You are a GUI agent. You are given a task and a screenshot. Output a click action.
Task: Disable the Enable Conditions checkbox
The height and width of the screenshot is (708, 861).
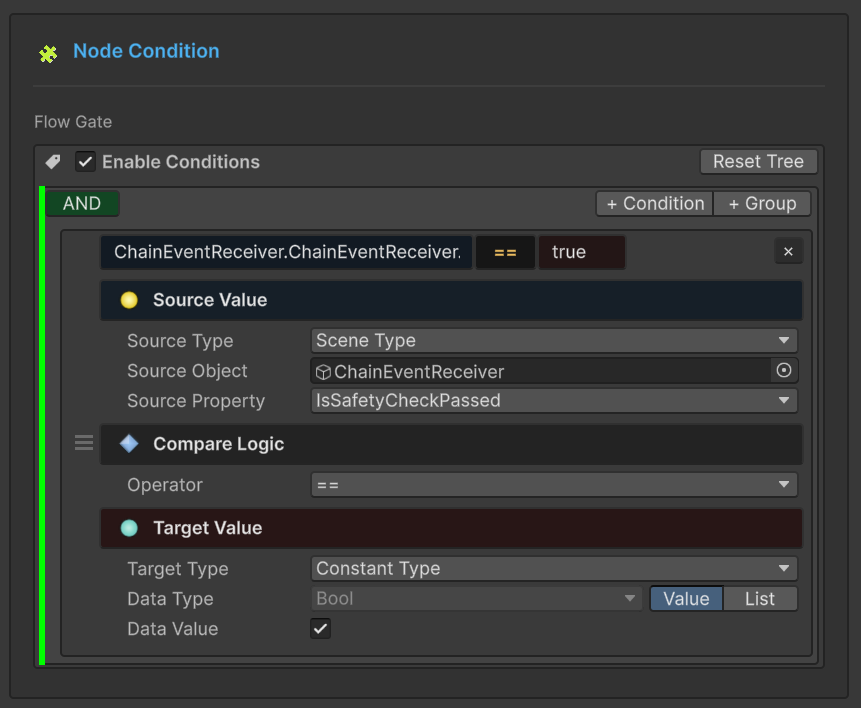point(85,161)
